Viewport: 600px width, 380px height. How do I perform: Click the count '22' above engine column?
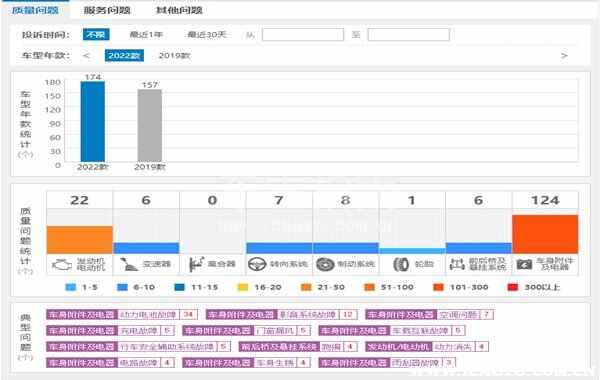pos(80,200)
